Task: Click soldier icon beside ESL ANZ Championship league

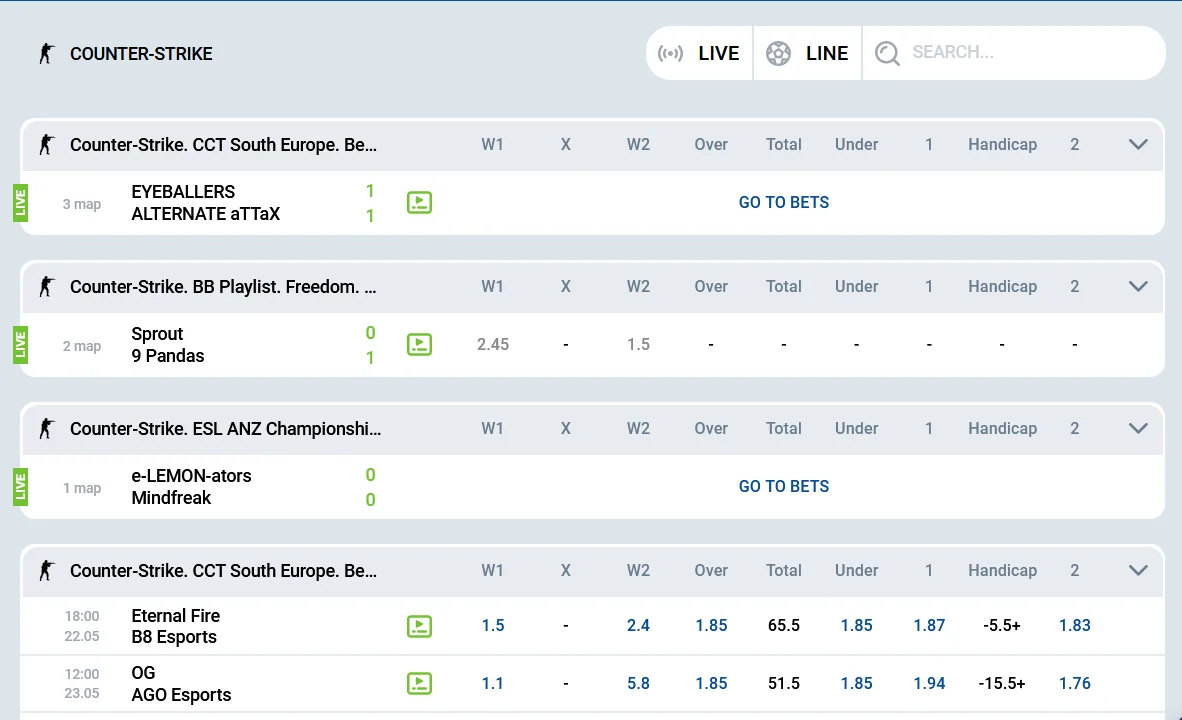Action: tap(47, 428)
